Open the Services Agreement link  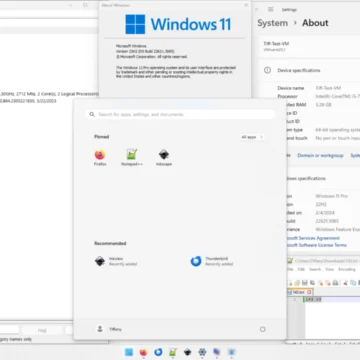[313, 238]
